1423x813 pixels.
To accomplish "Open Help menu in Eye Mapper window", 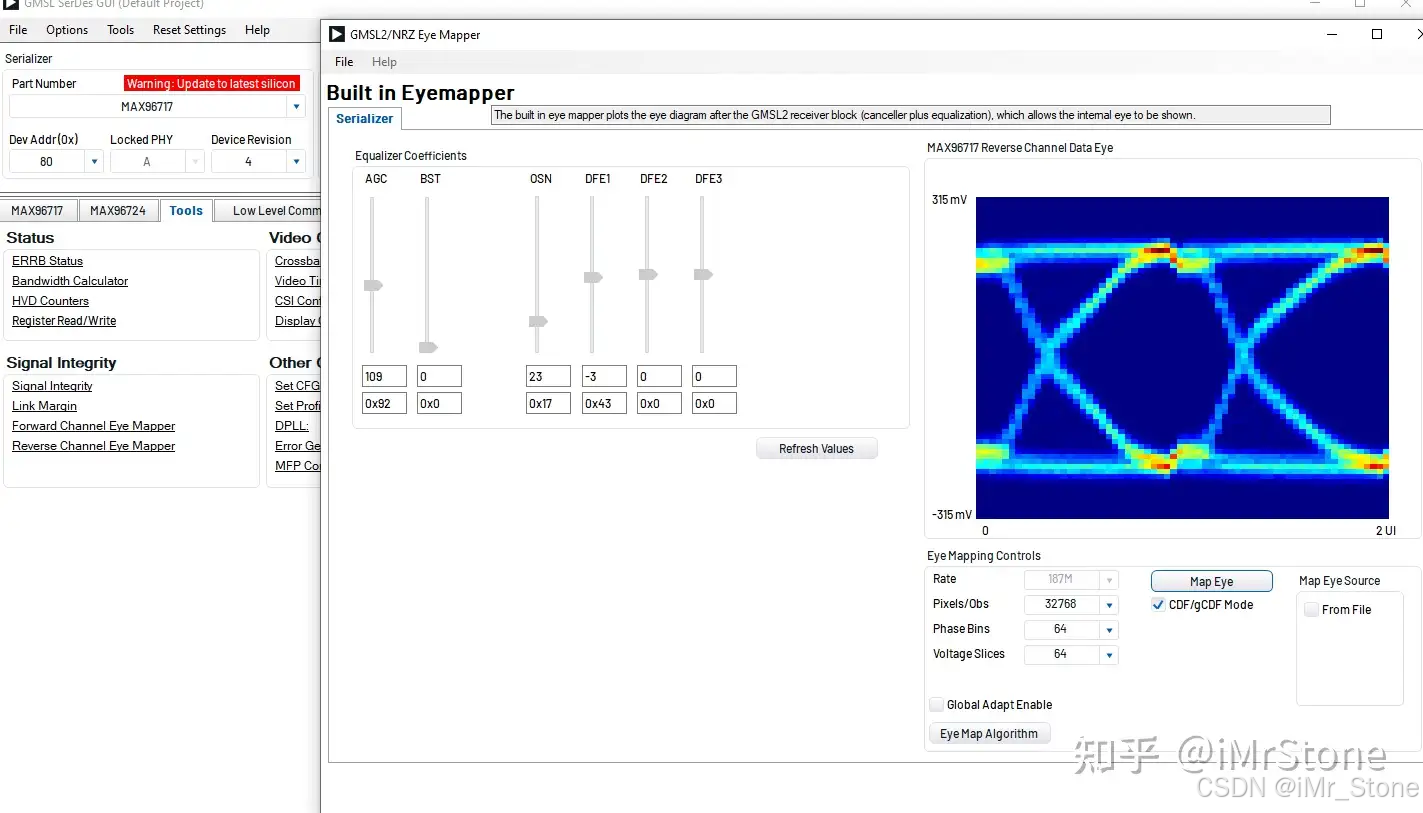I will pos(384,62).
